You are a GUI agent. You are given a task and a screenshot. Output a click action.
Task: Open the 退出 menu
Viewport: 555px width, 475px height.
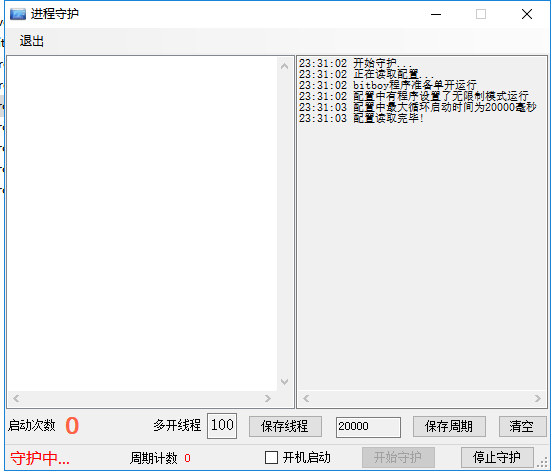(32, 41)
